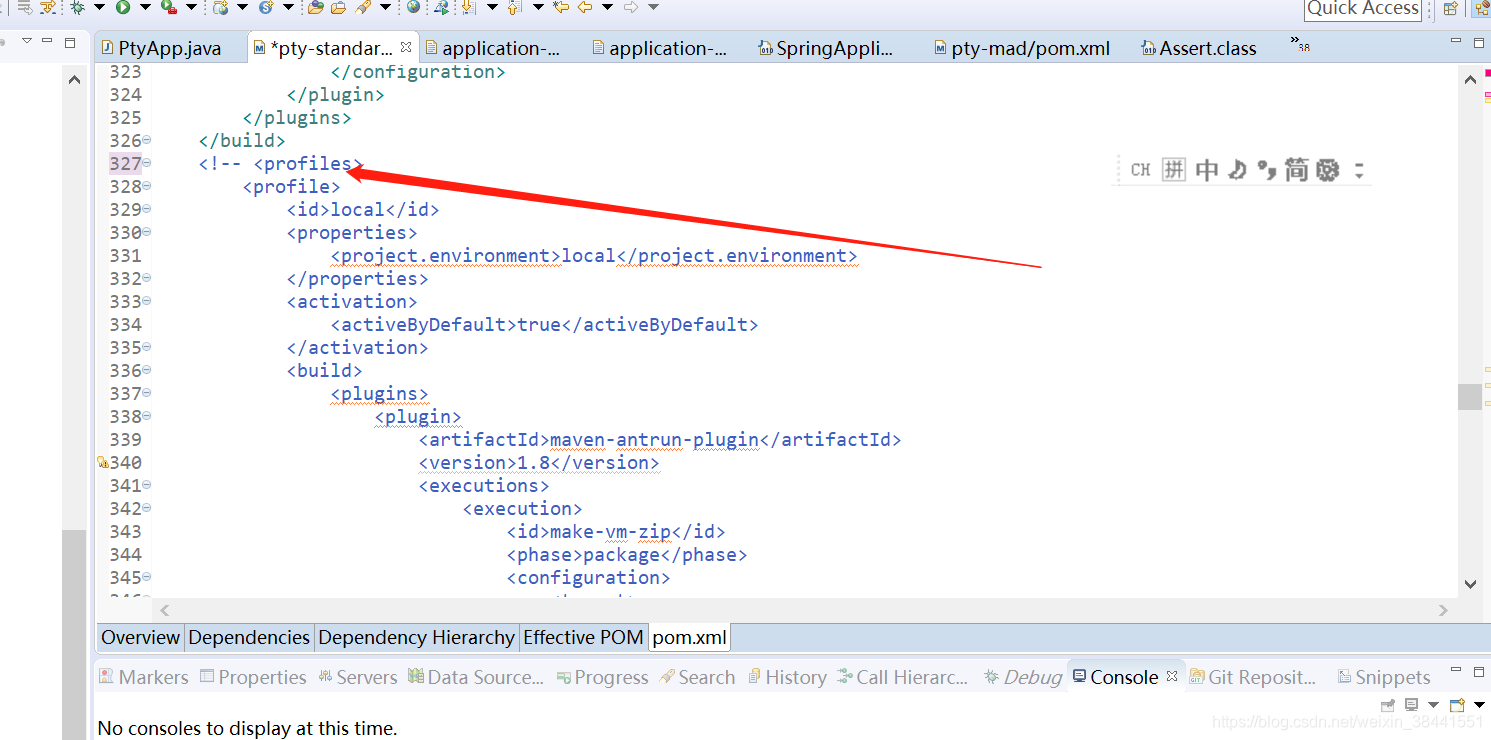
Task: Open the Git Repositories view
Action: click(1253, 677)
